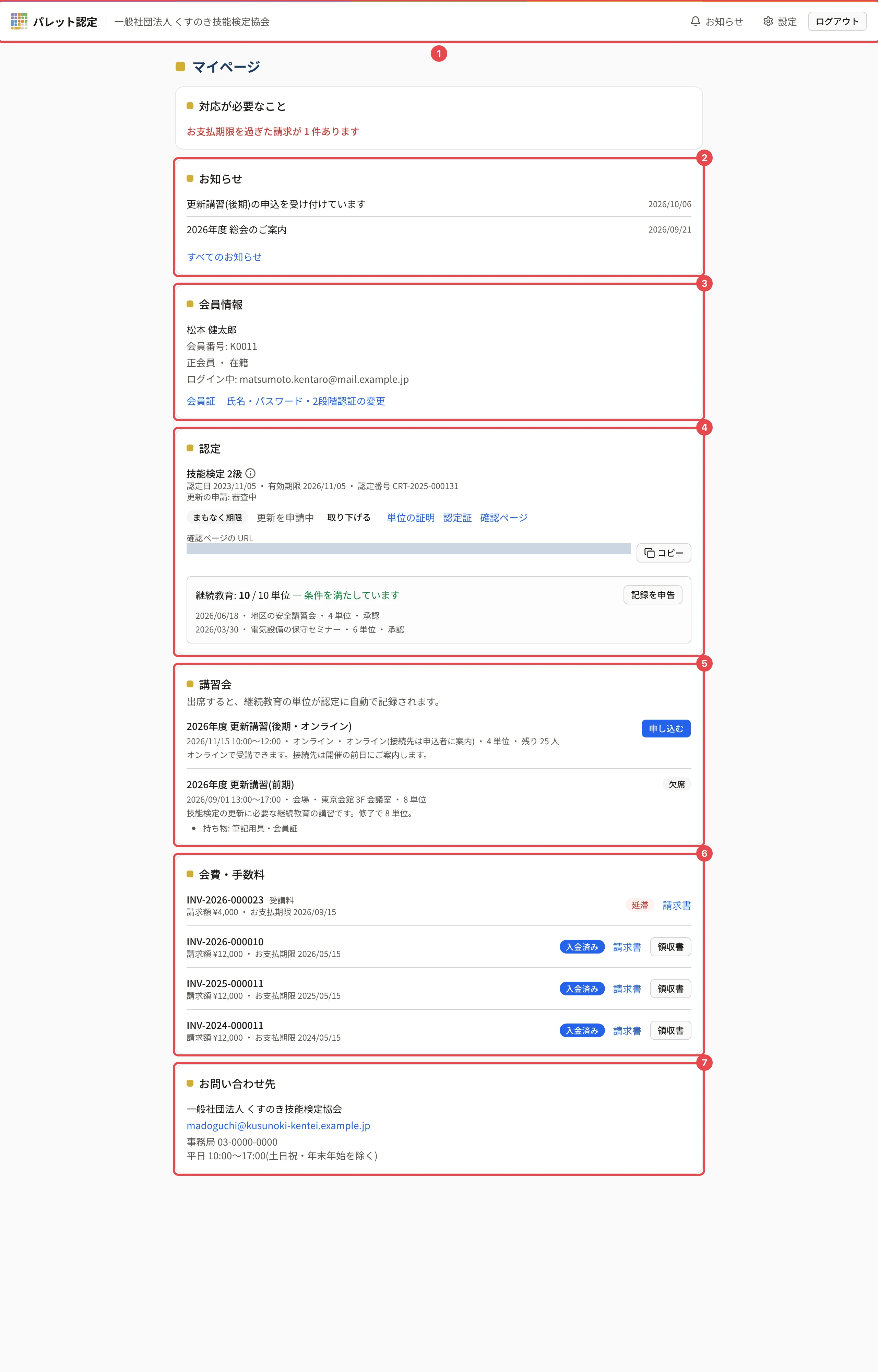Screen dimensions: 878x1372
Task: Click the info icon next to 技能検定 2級
Action: click(250, 473)
